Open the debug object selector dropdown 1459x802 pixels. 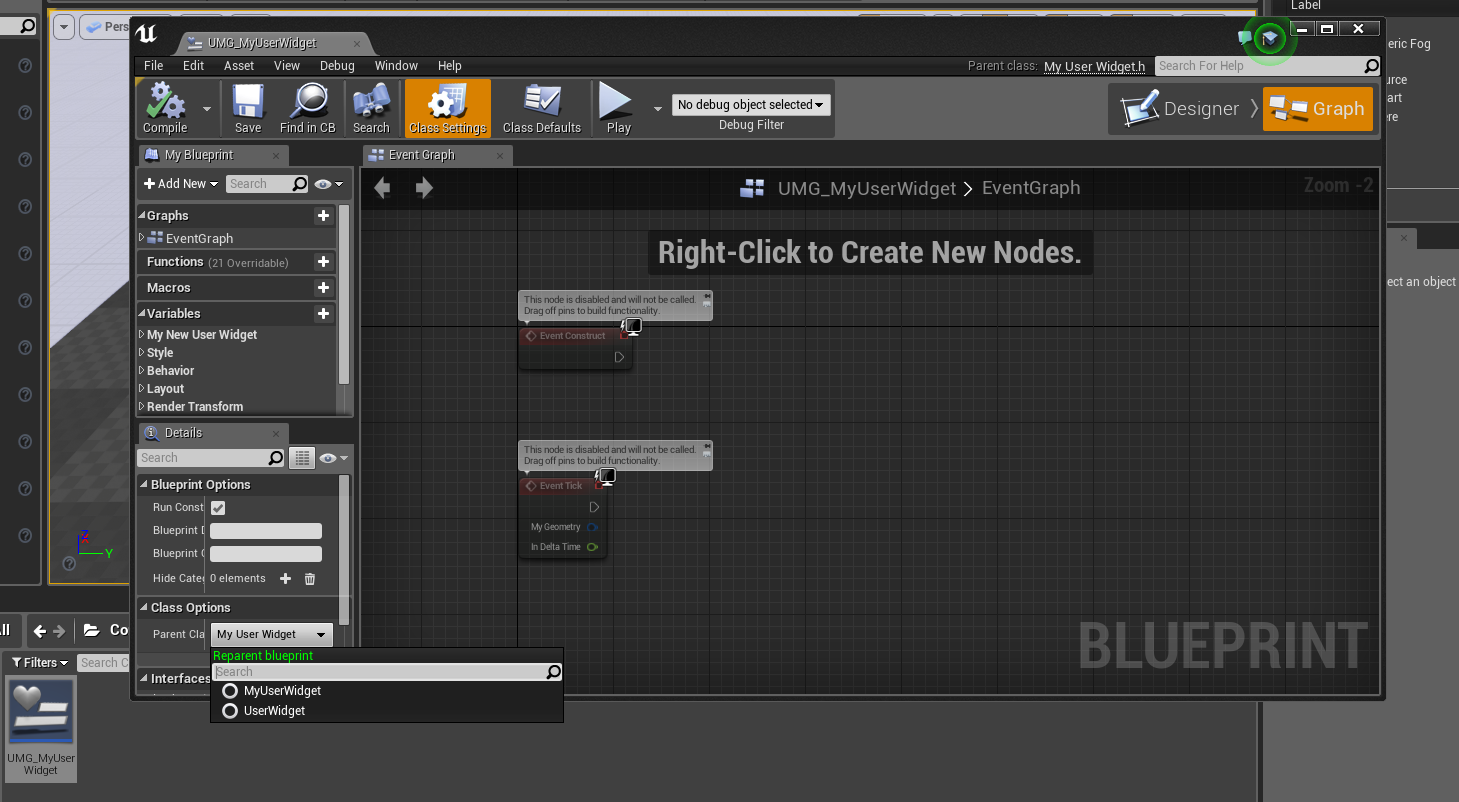(751, 105)
